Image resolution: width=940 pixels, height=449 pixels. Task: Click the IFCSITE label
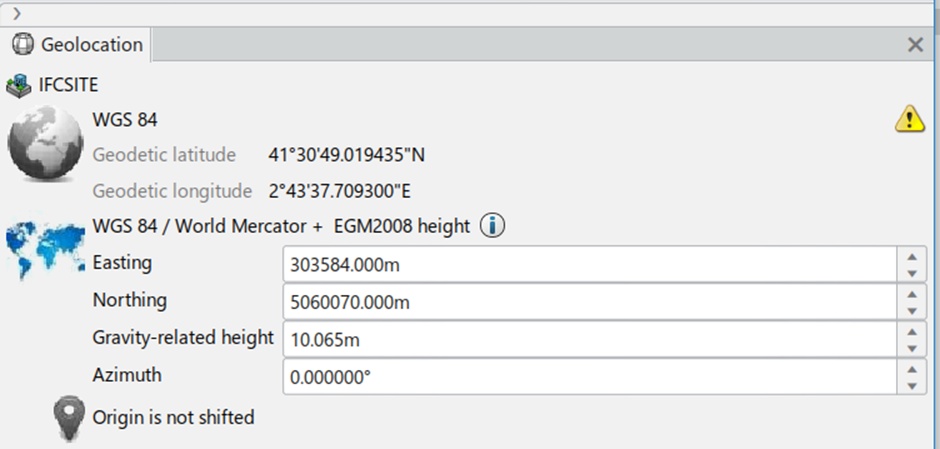tap(68, 85)
